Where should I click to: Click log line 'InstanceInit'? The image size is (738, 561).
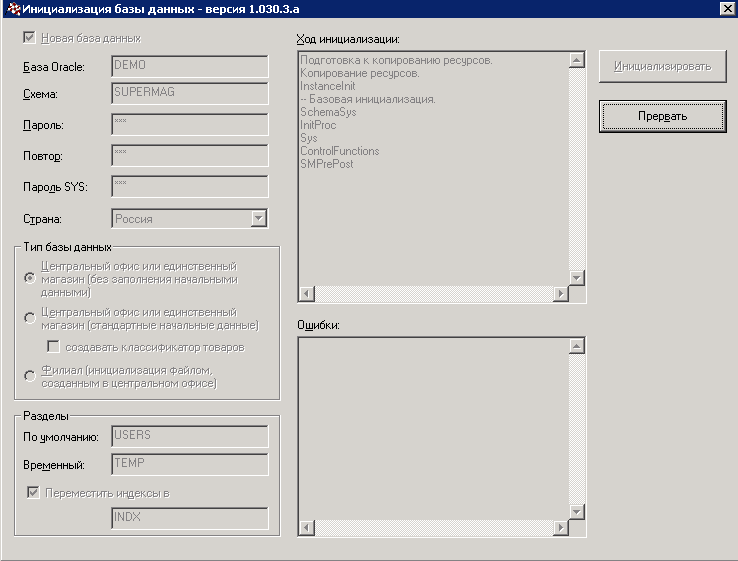tap(328, 86)
